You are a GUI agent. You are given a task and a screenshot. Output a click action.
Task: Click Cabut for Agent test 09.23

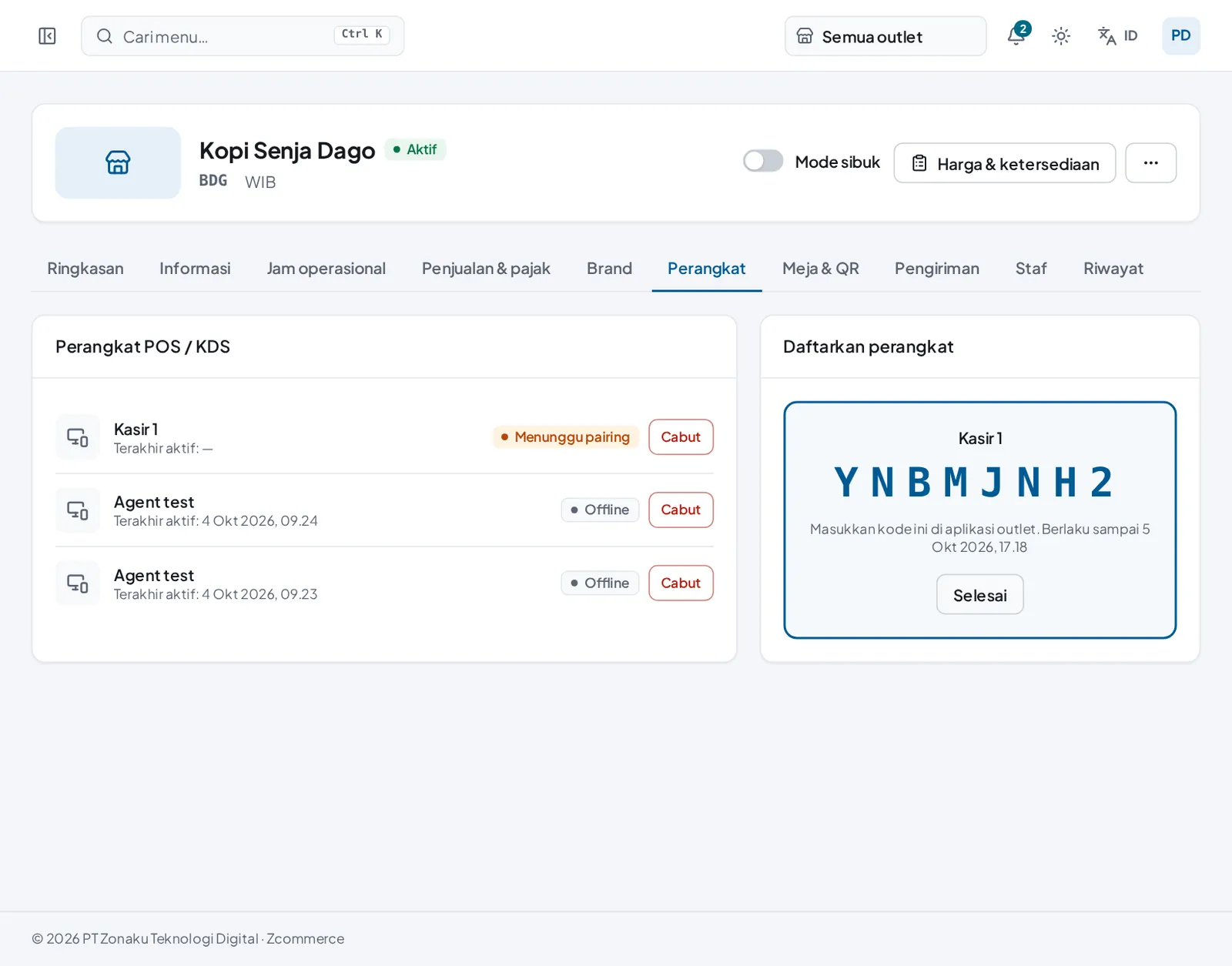[681, 583]
